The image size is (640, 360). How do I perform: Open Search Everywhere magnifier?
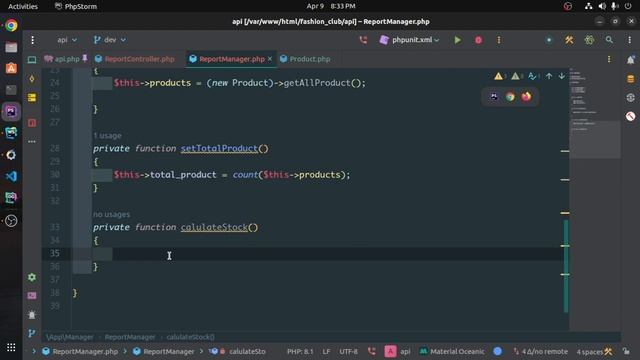click(x=609, y=40)
